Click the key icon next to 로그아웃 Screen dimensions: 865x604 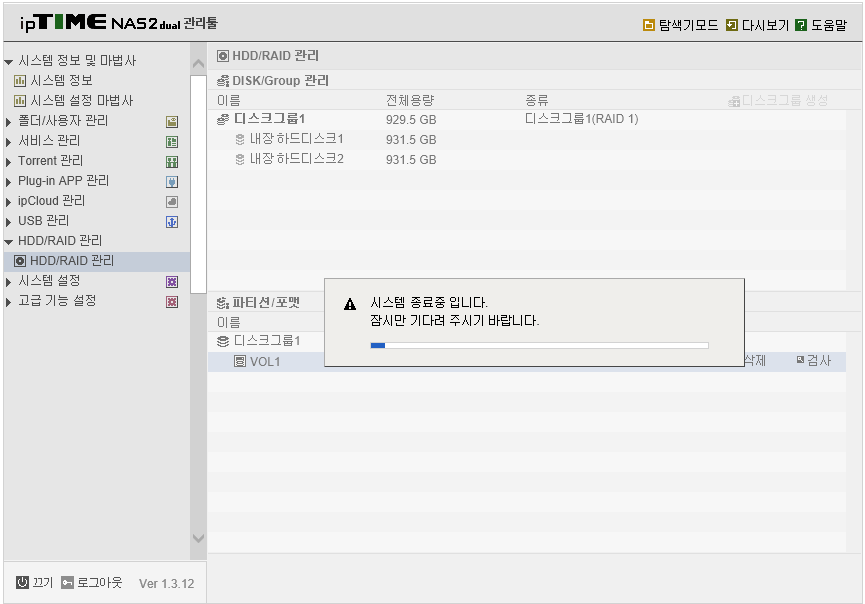pyautogui.click(x=67, y=582)
